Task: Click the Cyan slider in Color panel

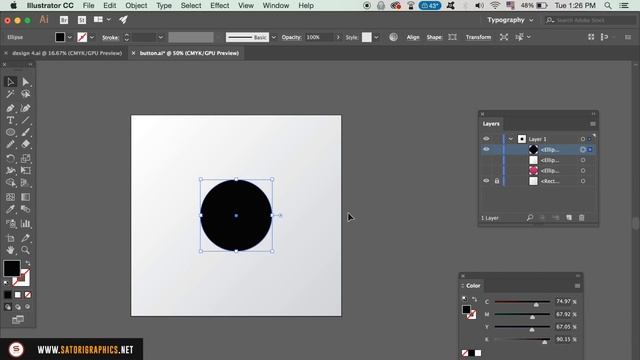Action: pos(522,302)
